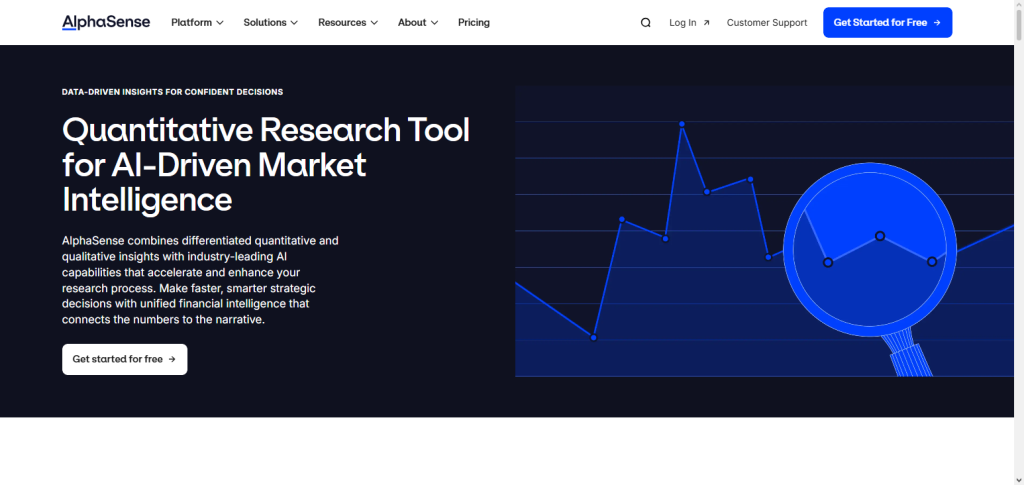The height and width of the screenshot is (485, 1024).
Task: Click the Data-Driven Insights tagline text
Action: pyautogui.click(x=172, y=92)
